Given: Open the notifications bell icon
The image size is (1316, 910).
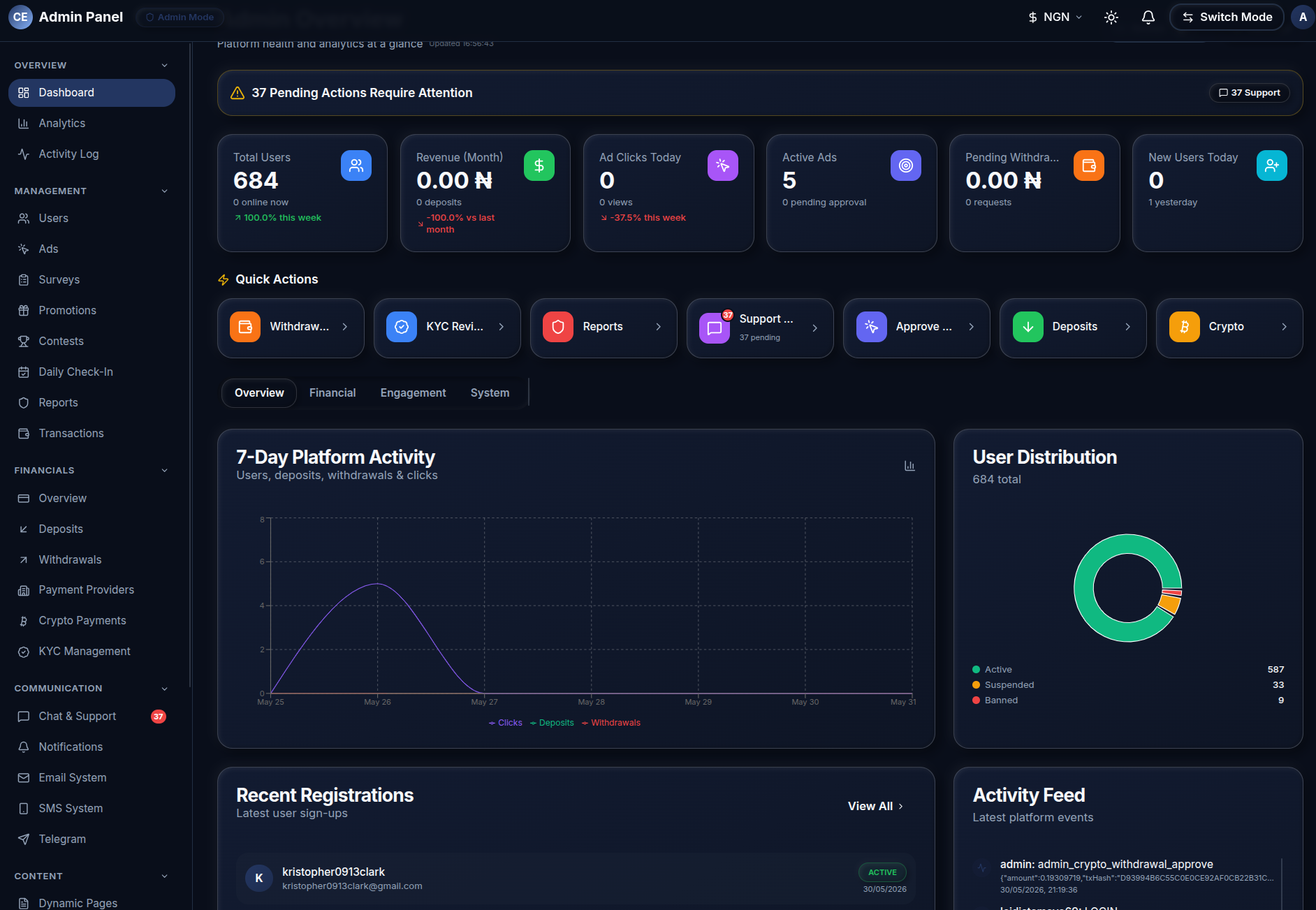Looking at the screenshot, I should coord(1148,17).
